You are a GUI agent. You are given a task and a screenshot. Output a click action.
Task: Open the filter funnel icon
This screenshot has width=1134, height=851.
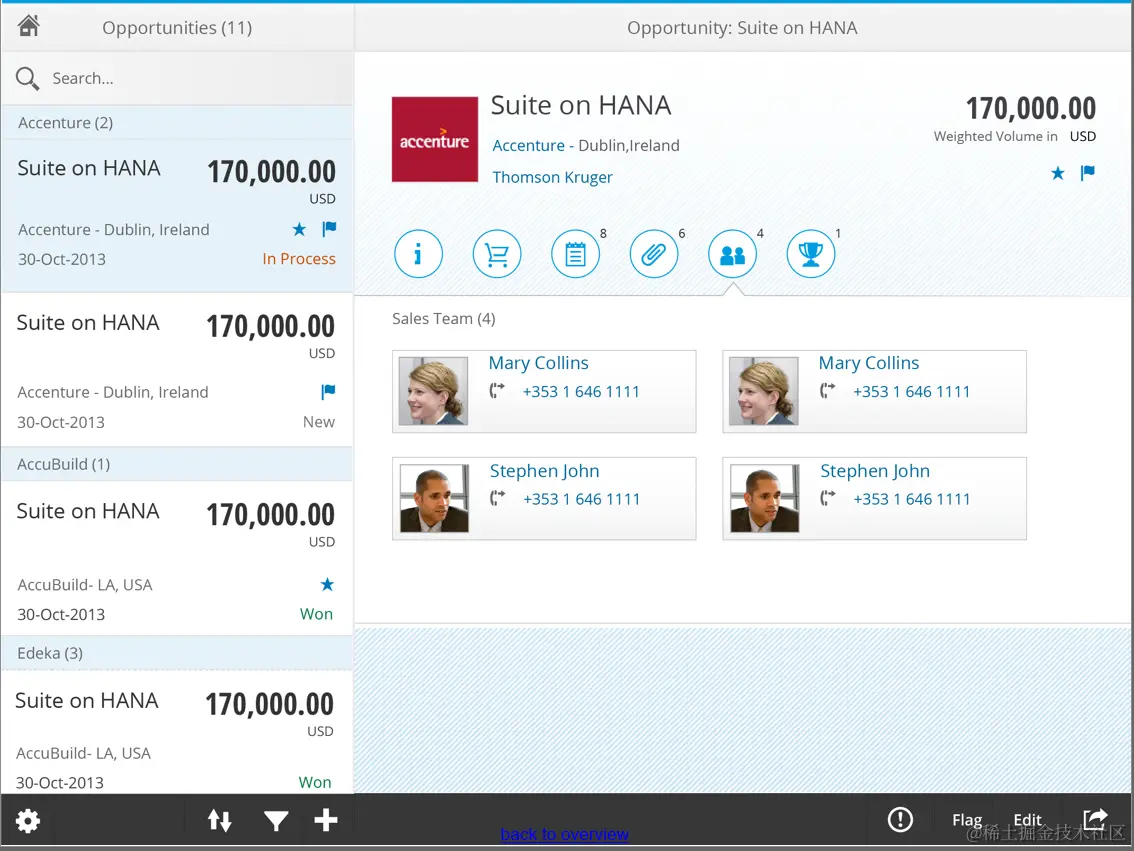tap(276, 821)
